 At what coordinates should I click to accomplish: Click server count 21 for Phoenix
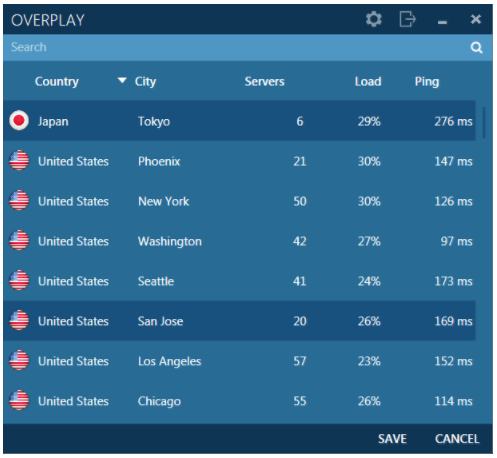click(300, 162)
